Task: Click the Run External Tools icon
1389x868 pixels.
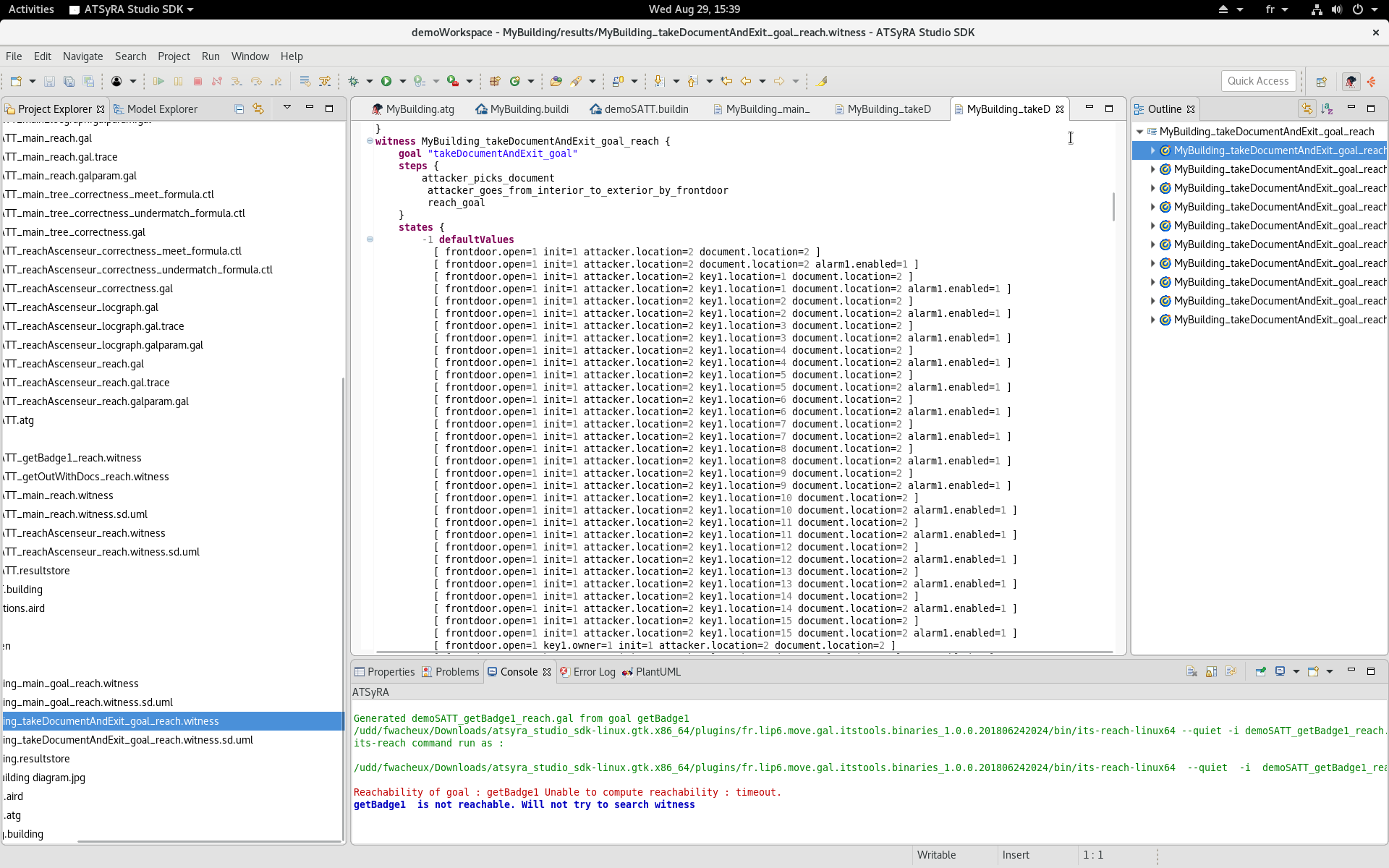Action: tap(453, 82)
